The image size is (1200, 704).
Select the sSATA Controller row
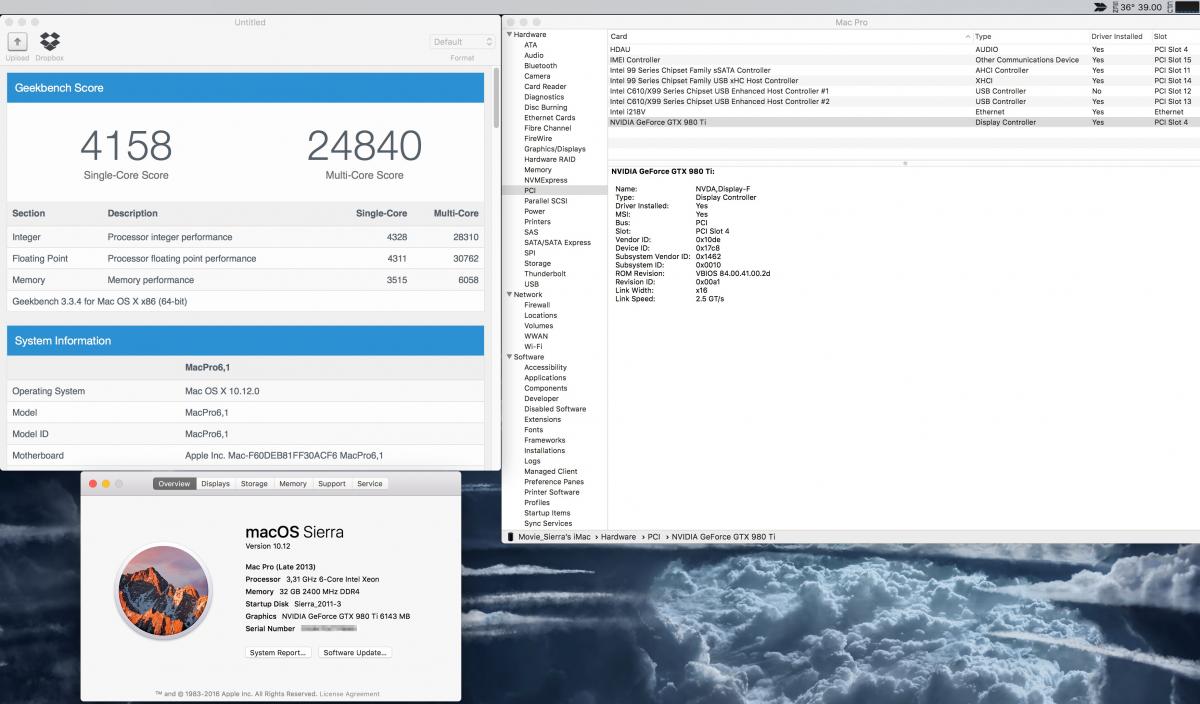point(904,70)
